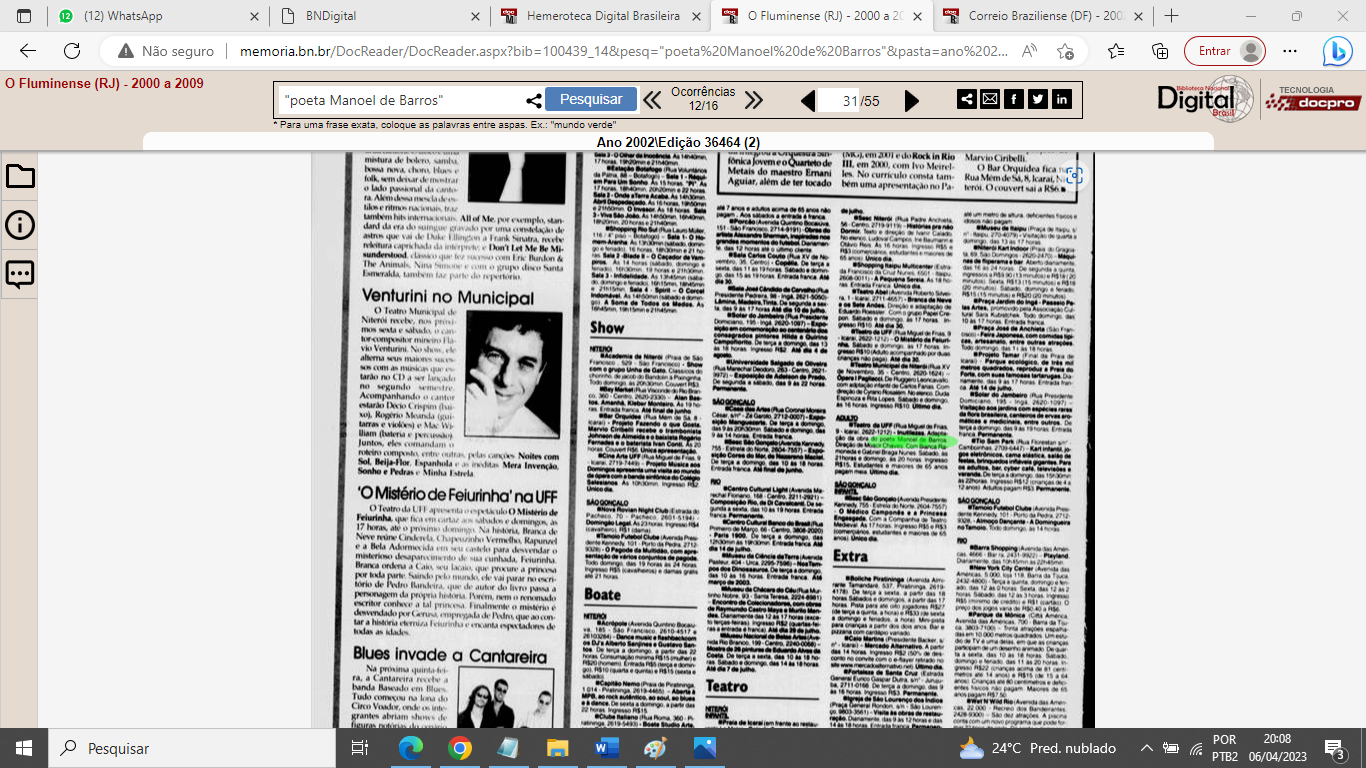Switch to the WhatsApp tab
This screenshot has width=1366, height=768.
(x=158, y=16)
